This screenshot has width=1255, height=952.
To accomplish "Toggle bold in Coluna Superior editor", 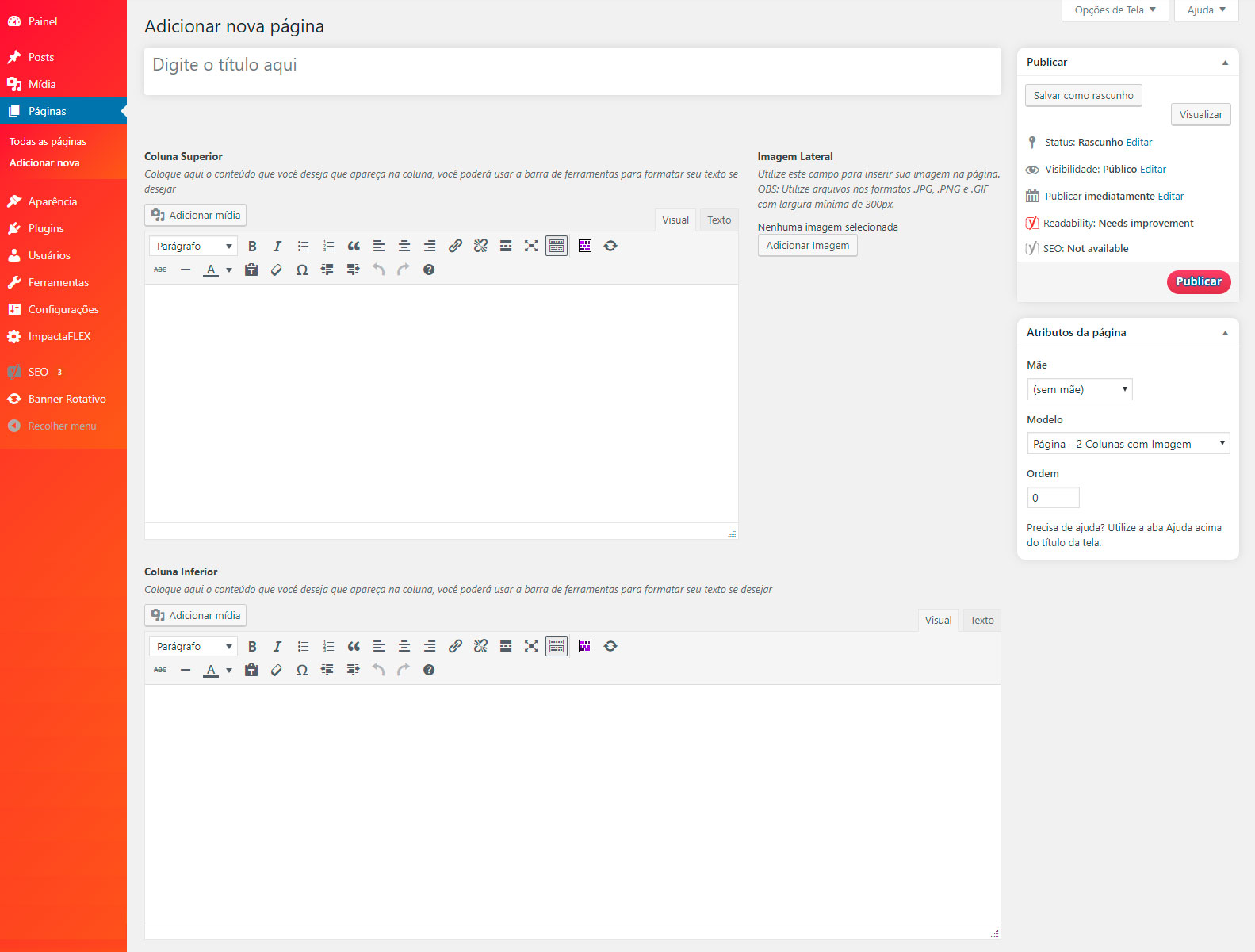I will (x=252, y=246).
